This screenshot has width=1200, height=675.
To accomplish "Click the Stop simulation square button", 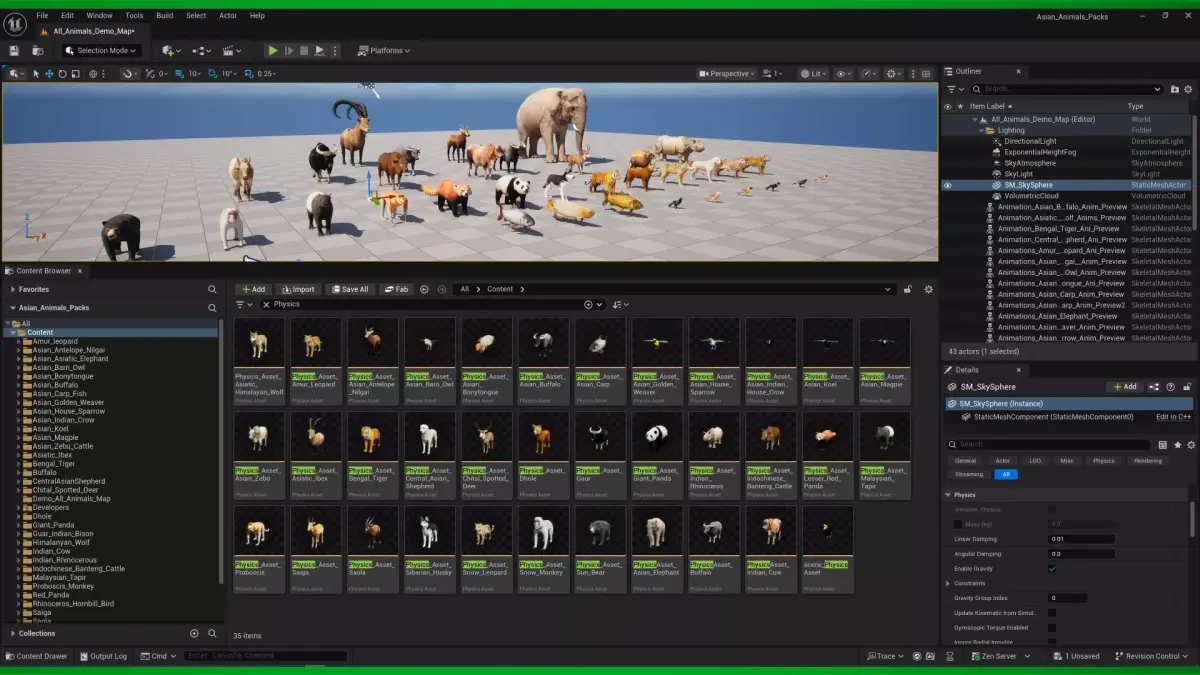I will (304, 51).
